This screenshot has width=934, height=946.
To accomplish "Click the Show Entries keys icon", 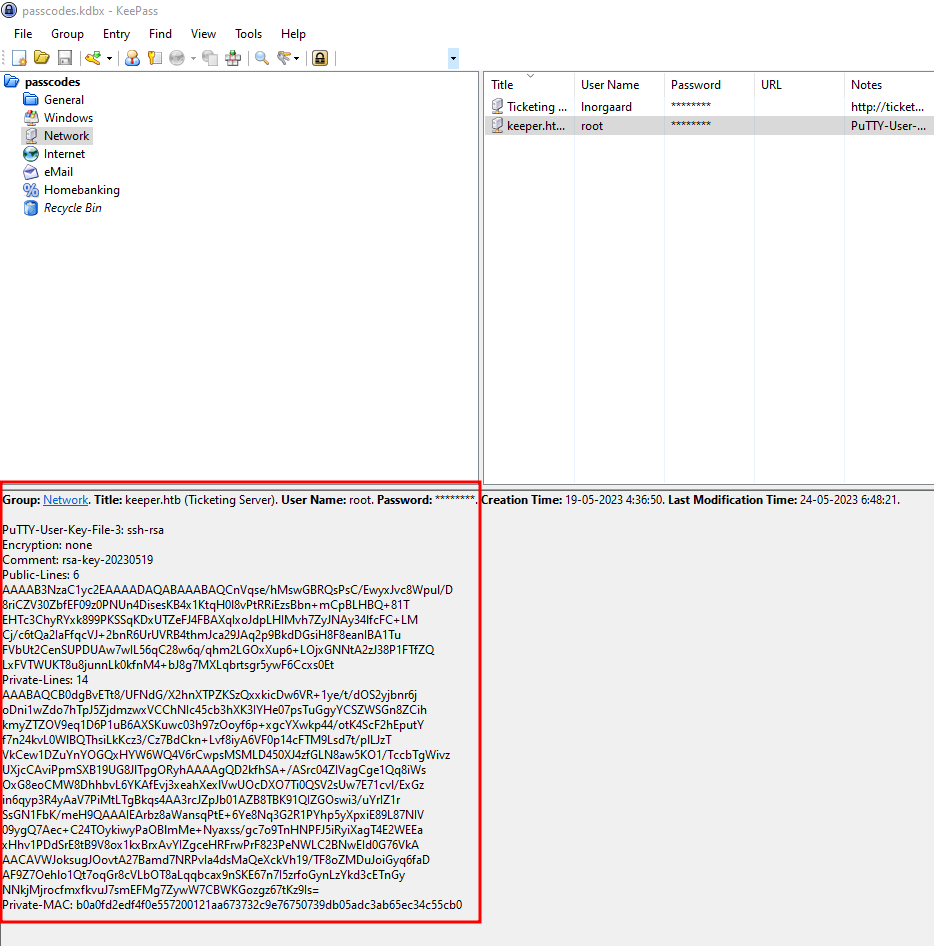I will click(284, 58).
